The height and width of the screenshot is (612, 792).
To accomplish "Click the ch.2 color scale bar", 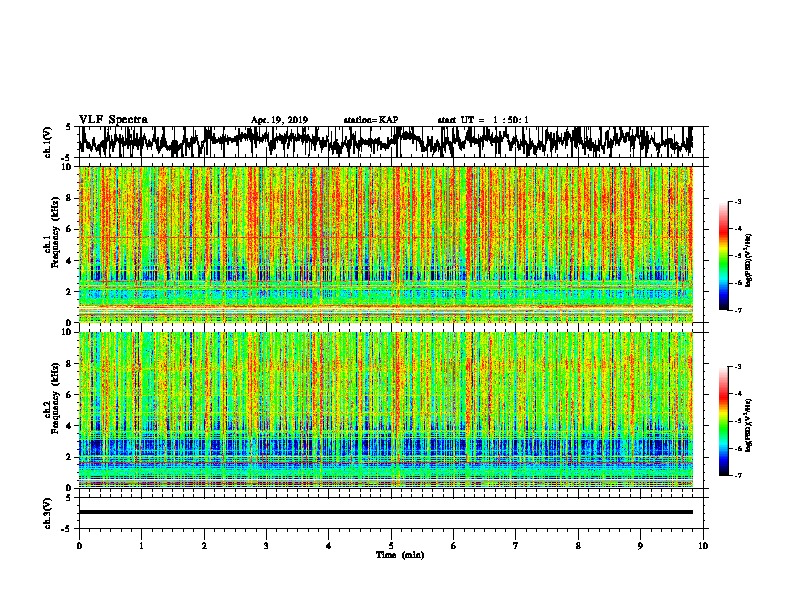I will (x=724, y=421).
